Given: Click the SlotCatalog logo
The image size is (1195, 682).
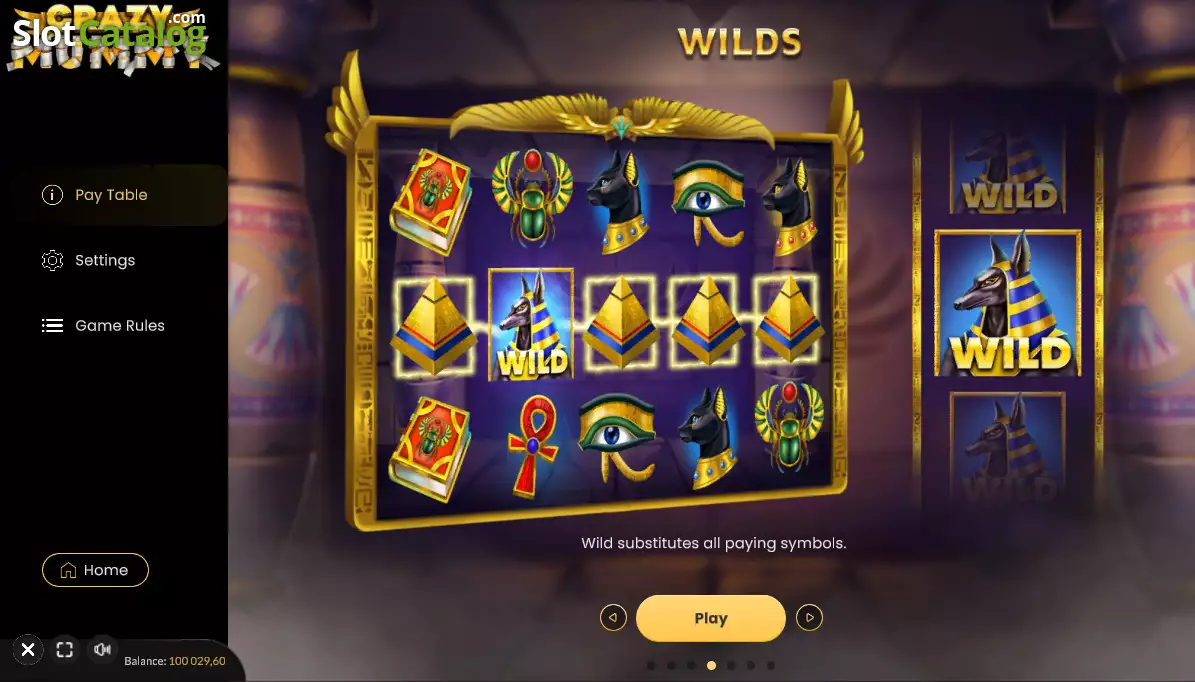Looking at the screenshot, I should click(110, 34).
